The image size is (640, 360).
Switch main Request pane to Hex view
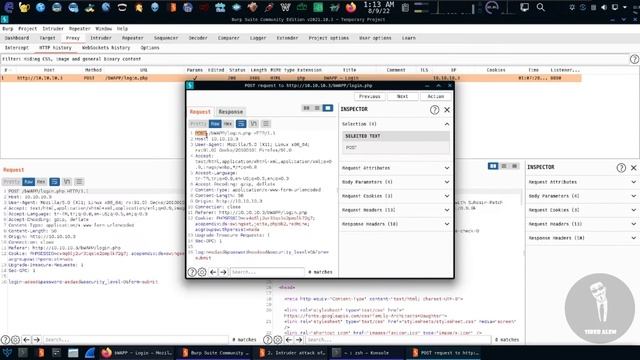[41, 182]
